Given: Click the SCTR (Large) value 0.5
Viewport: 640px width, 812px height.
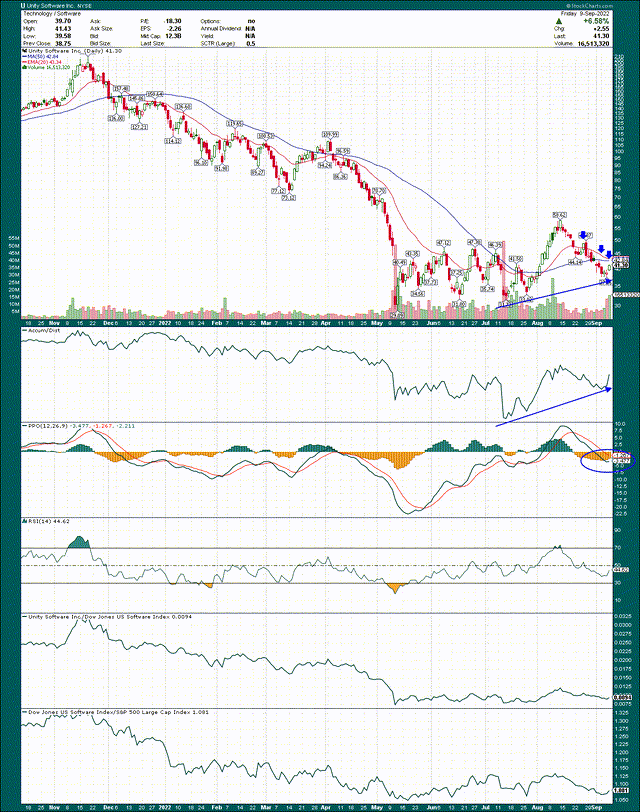Looking at the screenshot, I should pyautogui.click(x=251, y=44).
